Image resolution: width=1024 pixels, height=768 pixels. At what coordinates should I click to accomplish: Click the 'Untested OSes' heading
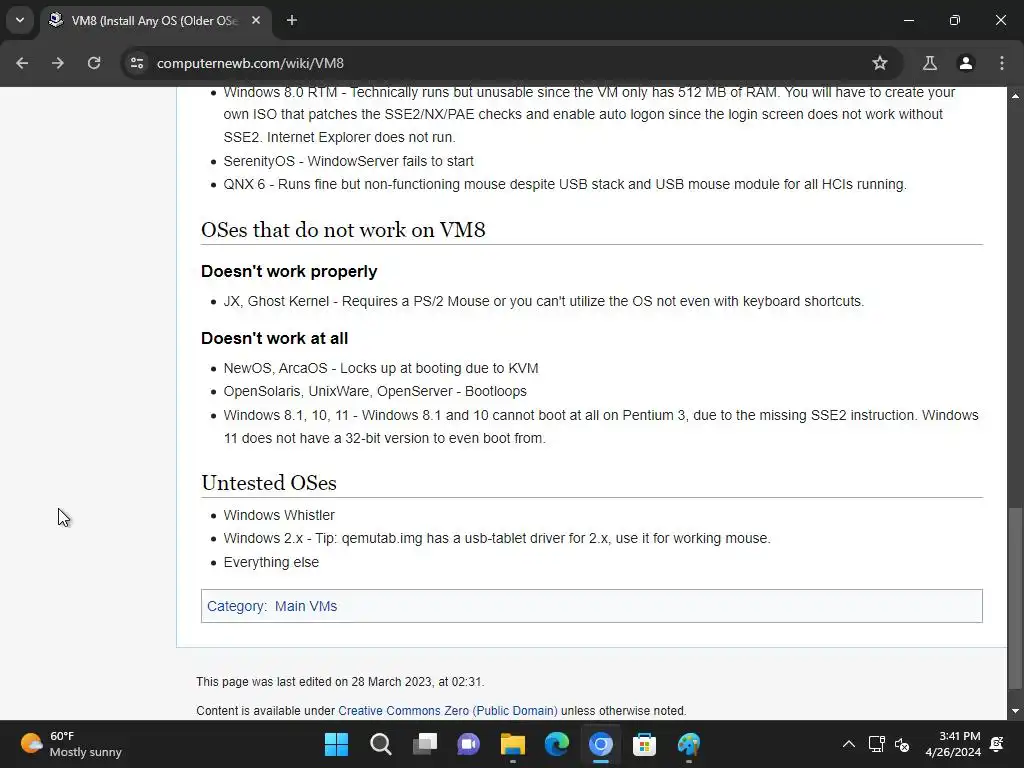click(269, 483)
